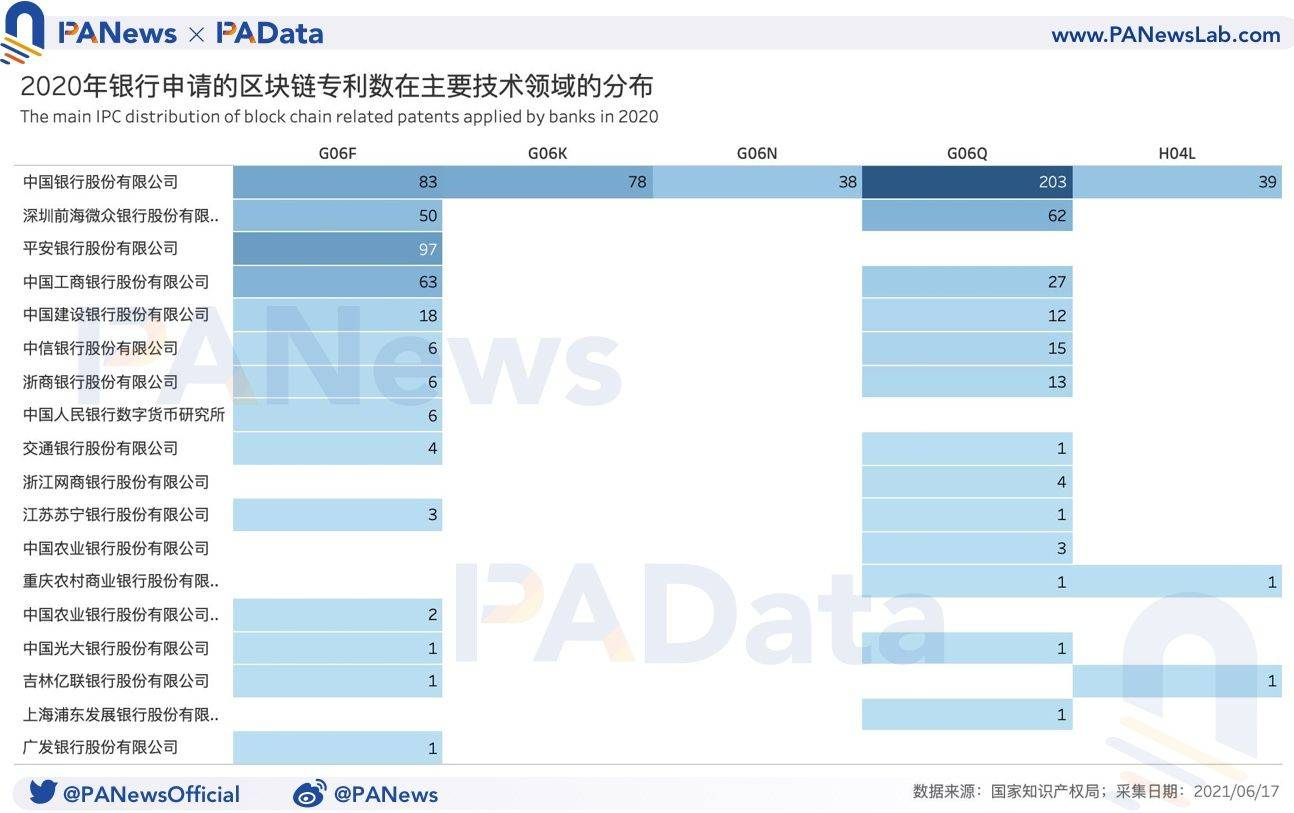Click the 83 cell for 中国银行 G06F
The width and height of the screenshot is (1294, 813).
pyautogui.click(x=338, y=182)
